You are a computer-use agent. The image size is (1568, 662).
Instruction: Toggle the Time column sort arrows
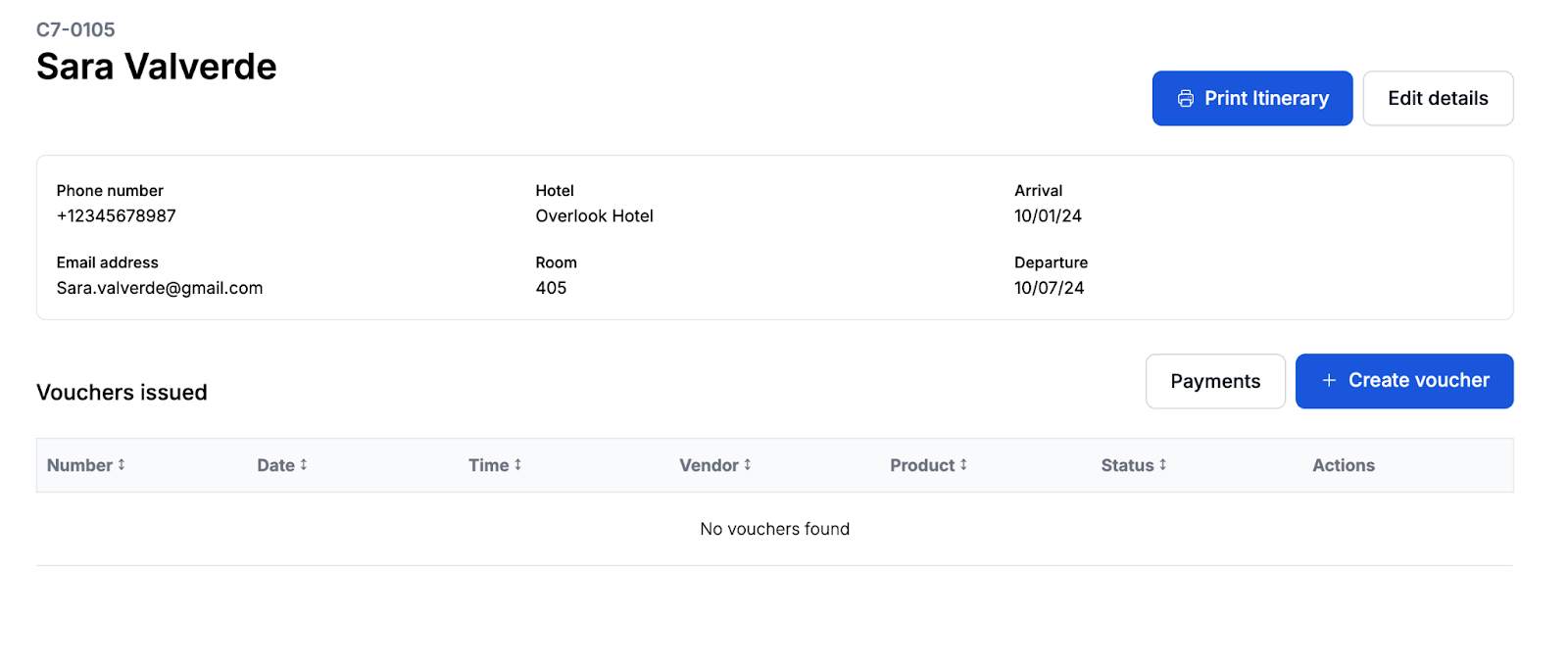(x=517, y=465)
